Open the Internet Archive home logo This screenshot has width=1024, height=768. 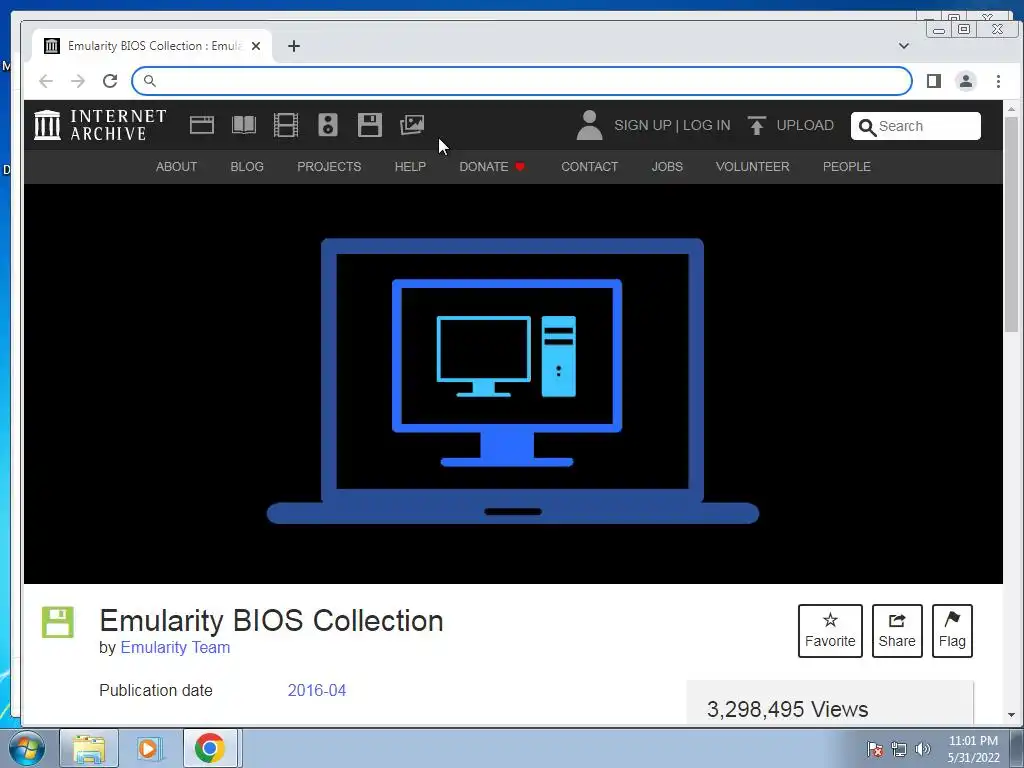[101, 125]
